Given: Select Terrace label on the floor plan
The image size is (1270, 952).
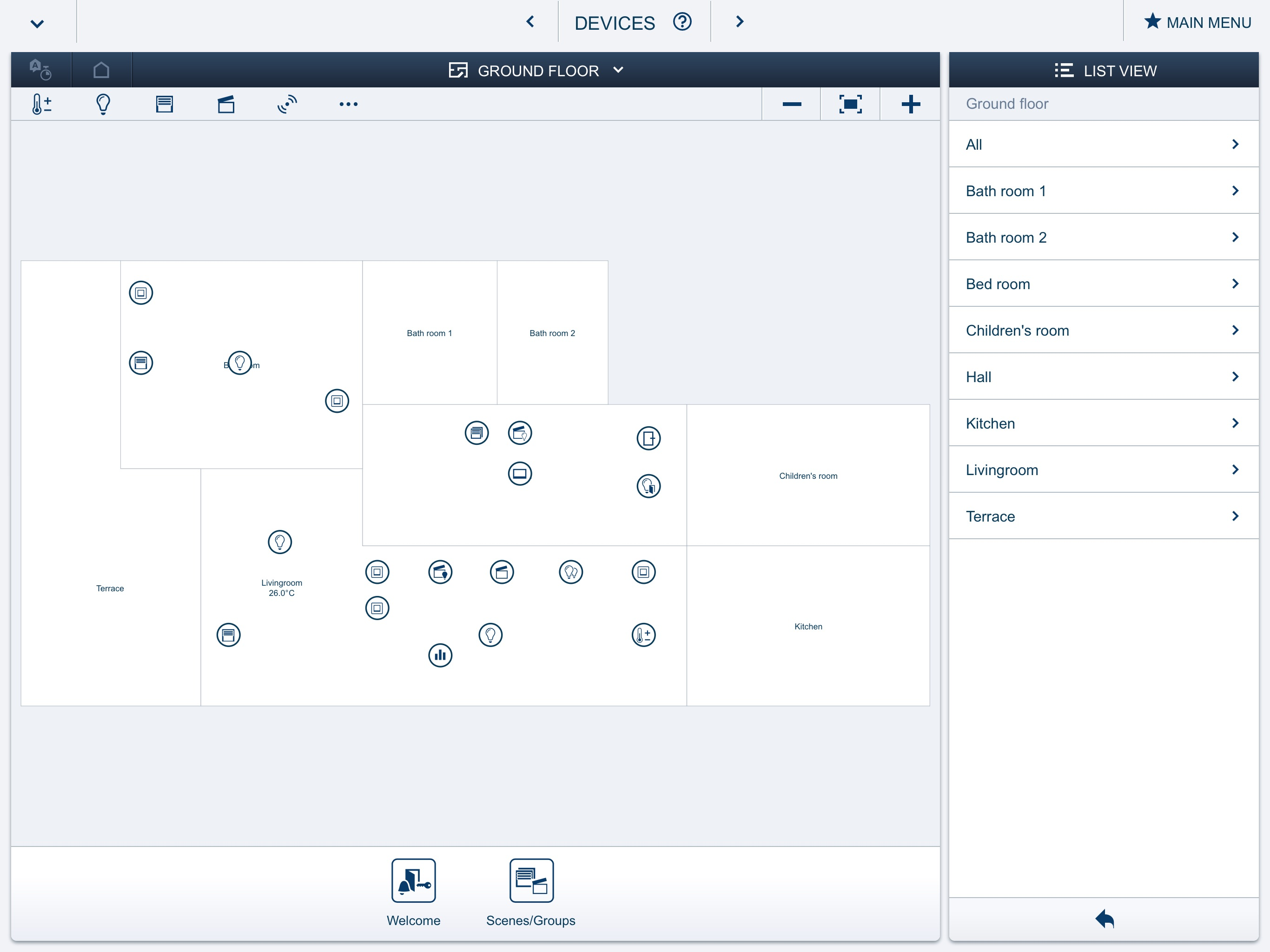Looking at the screenshot, I should point(110,588).
